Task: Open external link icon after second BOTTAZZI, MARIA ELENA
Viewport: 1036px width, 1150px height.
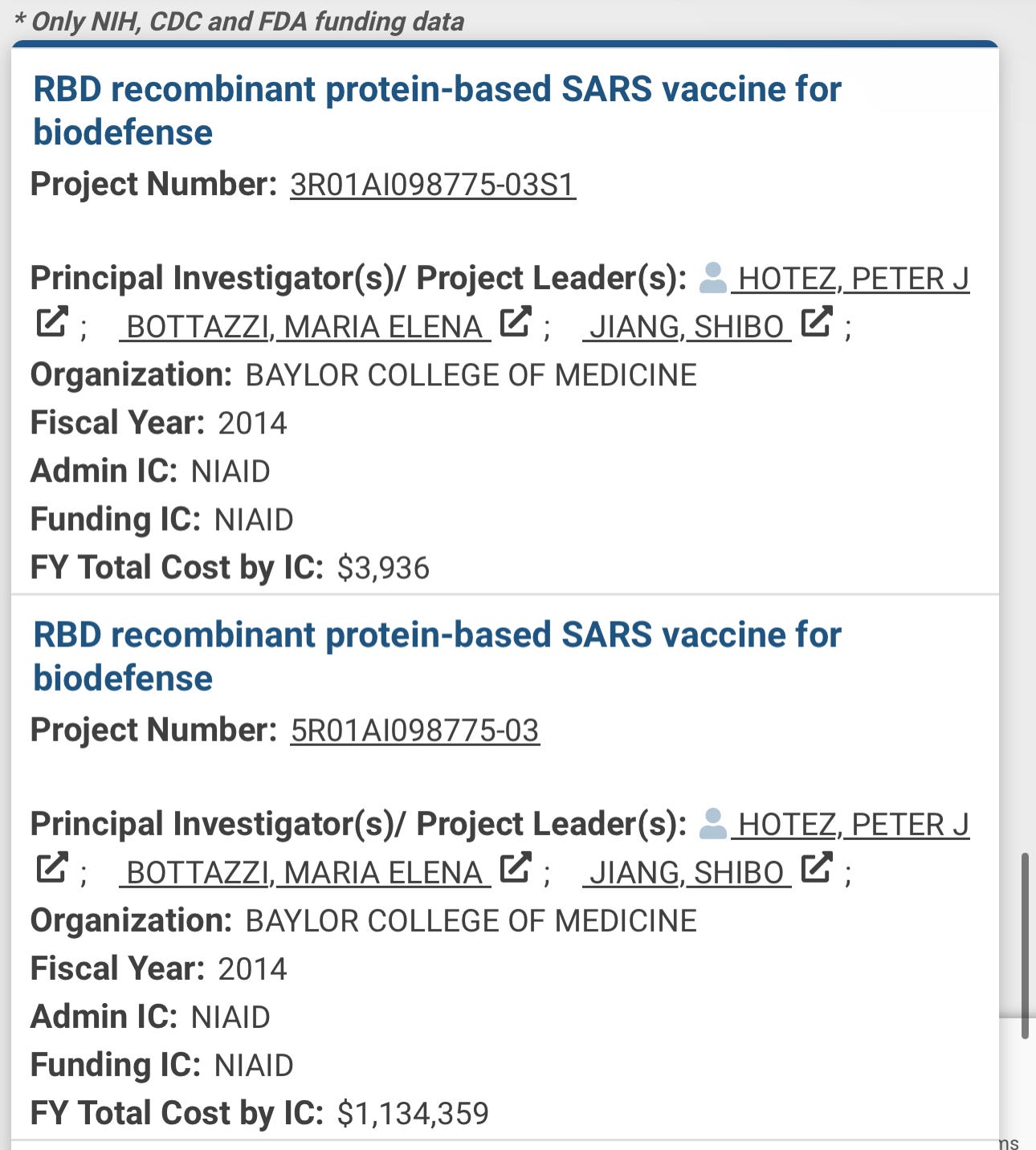Action: pyautogui.click(x=516, y=868)
